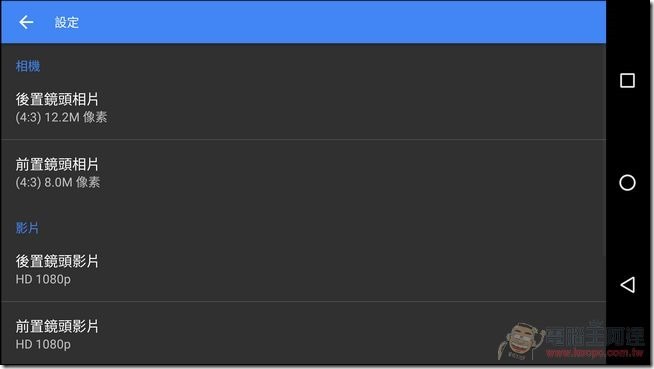The height and width of the screenshot is (369, 654).
Task: Select the 相機 section header
Action: tap(28, 66)
